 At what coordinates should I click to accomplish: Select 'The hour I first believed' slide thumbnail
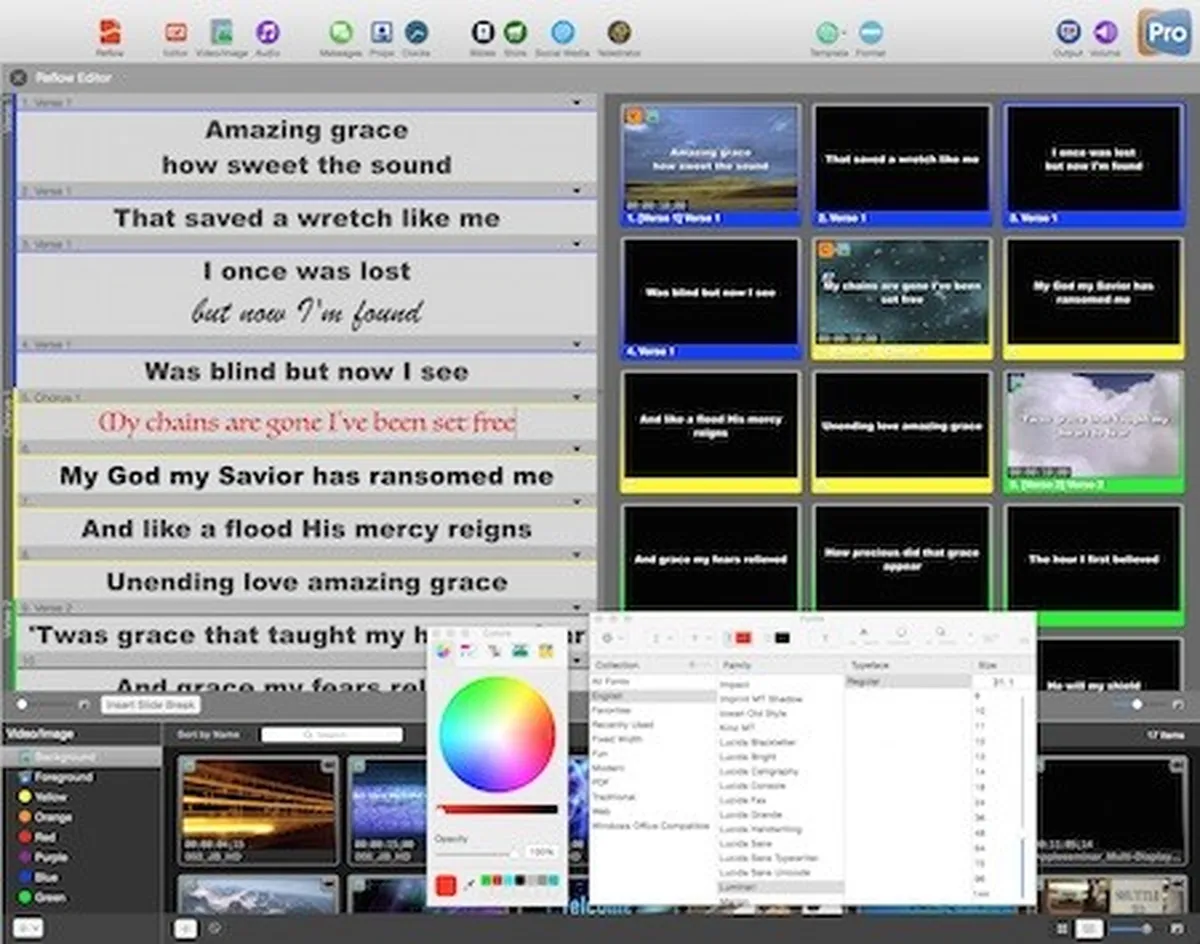click(x=1094, y=565)
